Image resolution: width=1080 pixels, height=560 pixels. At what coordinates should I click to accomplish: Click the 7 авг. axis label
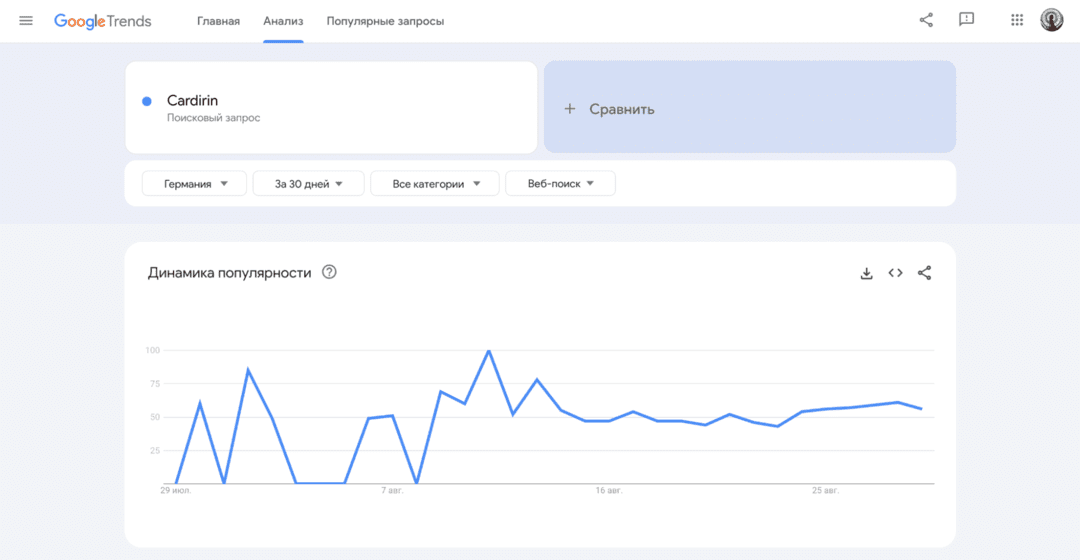click(392, 490)
